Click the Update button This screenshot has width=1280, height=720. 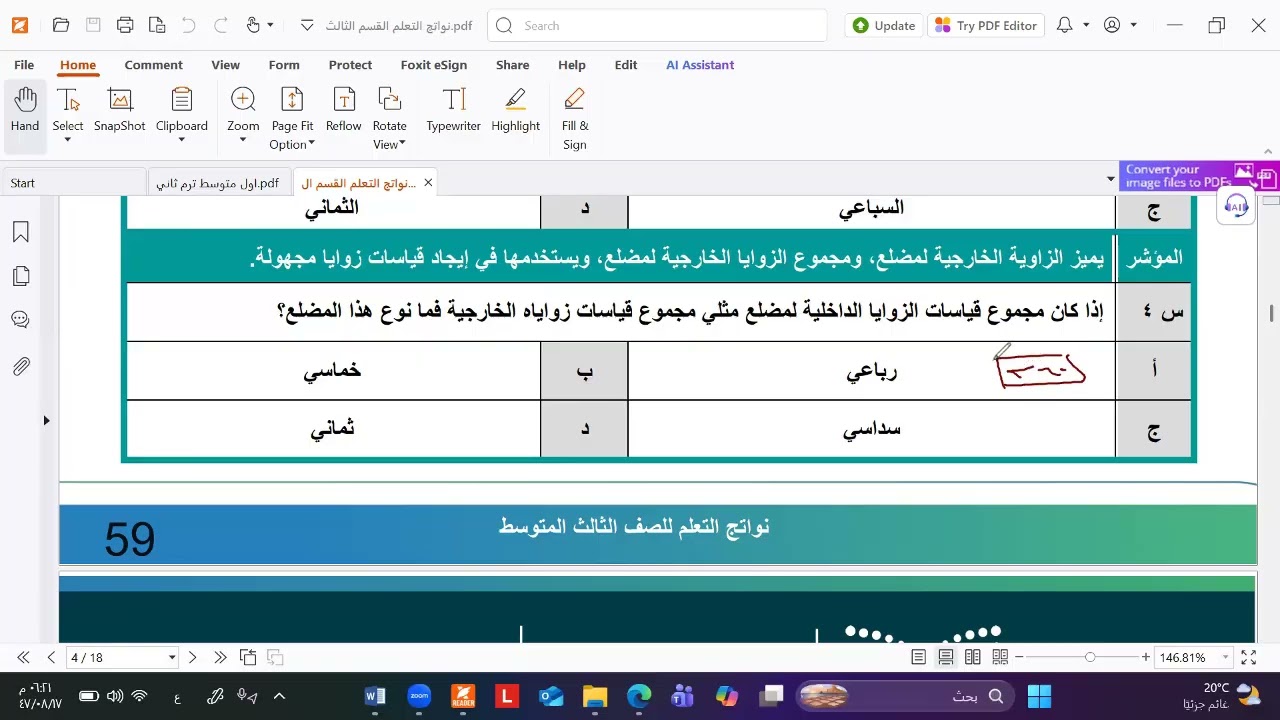click(884, 26)
